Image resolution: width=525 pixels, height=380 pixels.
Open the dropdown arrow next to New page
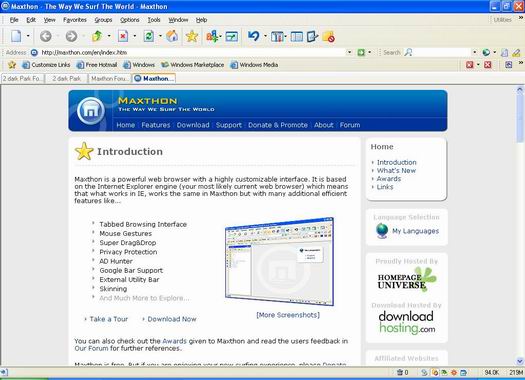pos(28,36)
